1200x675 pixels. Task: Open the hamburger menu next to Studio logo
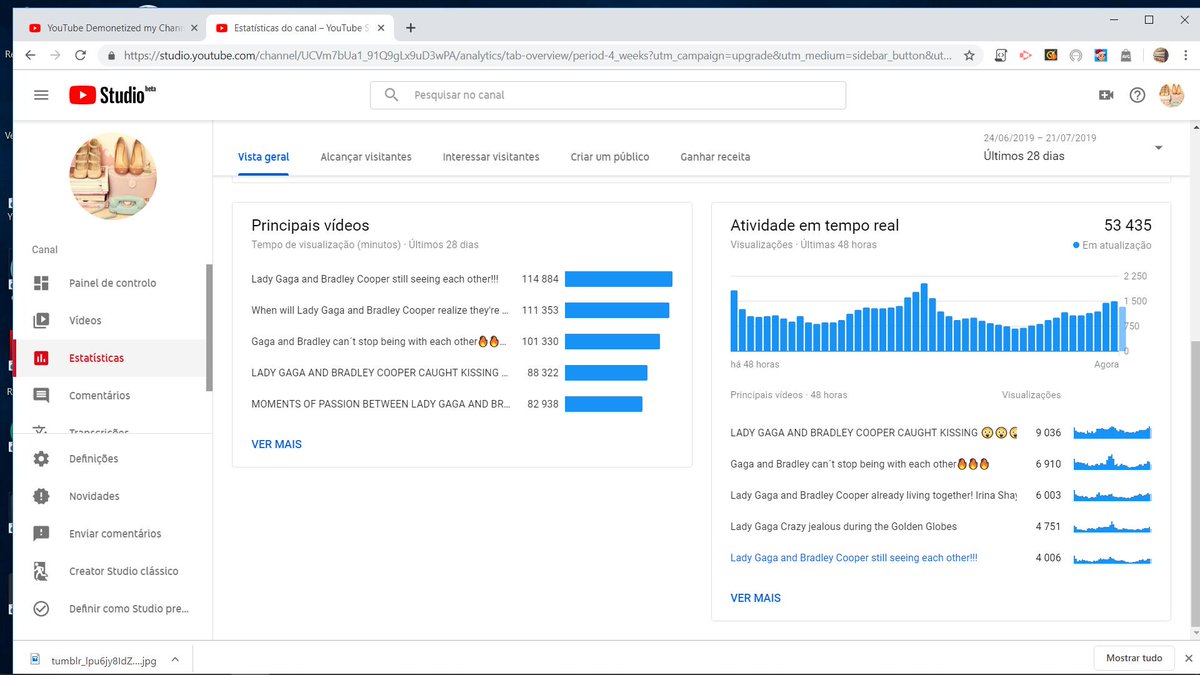tap(41, 95)
